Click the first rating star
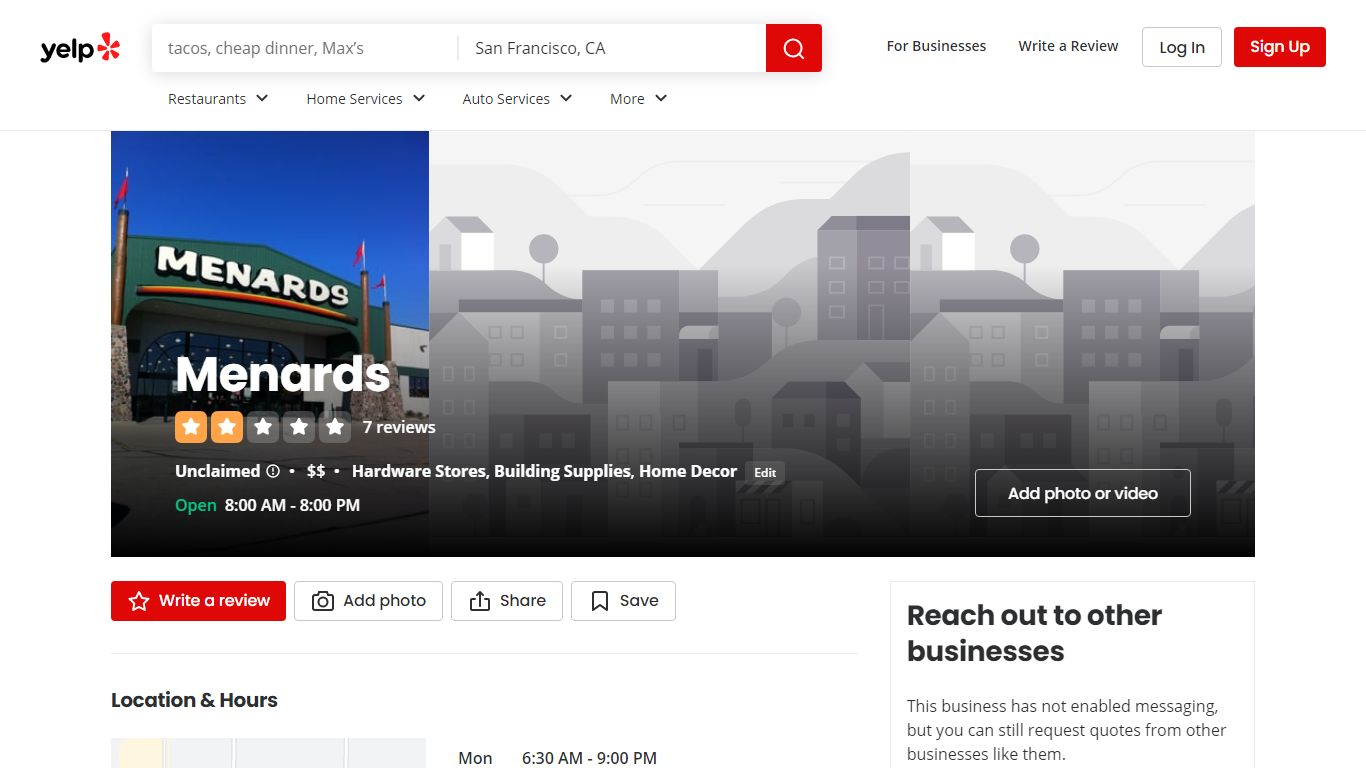Screen dimensions: 1366x768 tap(191, 427)
